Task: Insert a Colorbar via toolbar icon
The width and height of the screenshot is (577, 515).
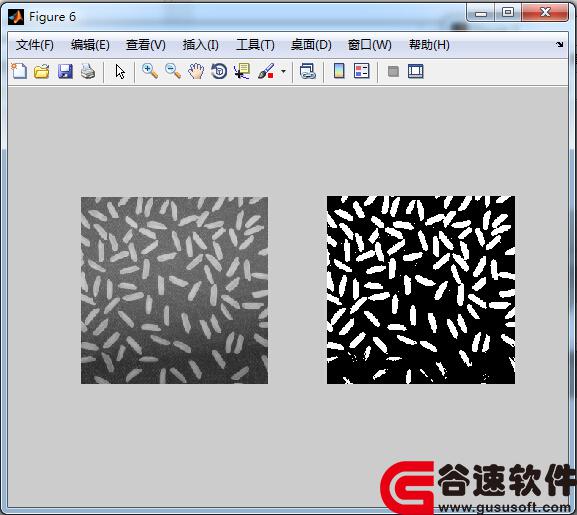Action: click(x=339, y=71)
